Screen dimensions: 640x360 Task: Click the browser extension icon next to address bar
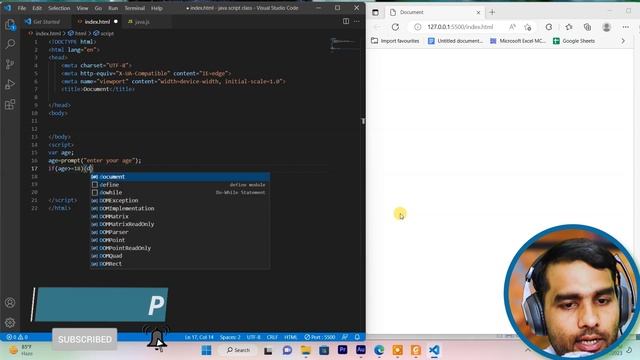[549, 27]
